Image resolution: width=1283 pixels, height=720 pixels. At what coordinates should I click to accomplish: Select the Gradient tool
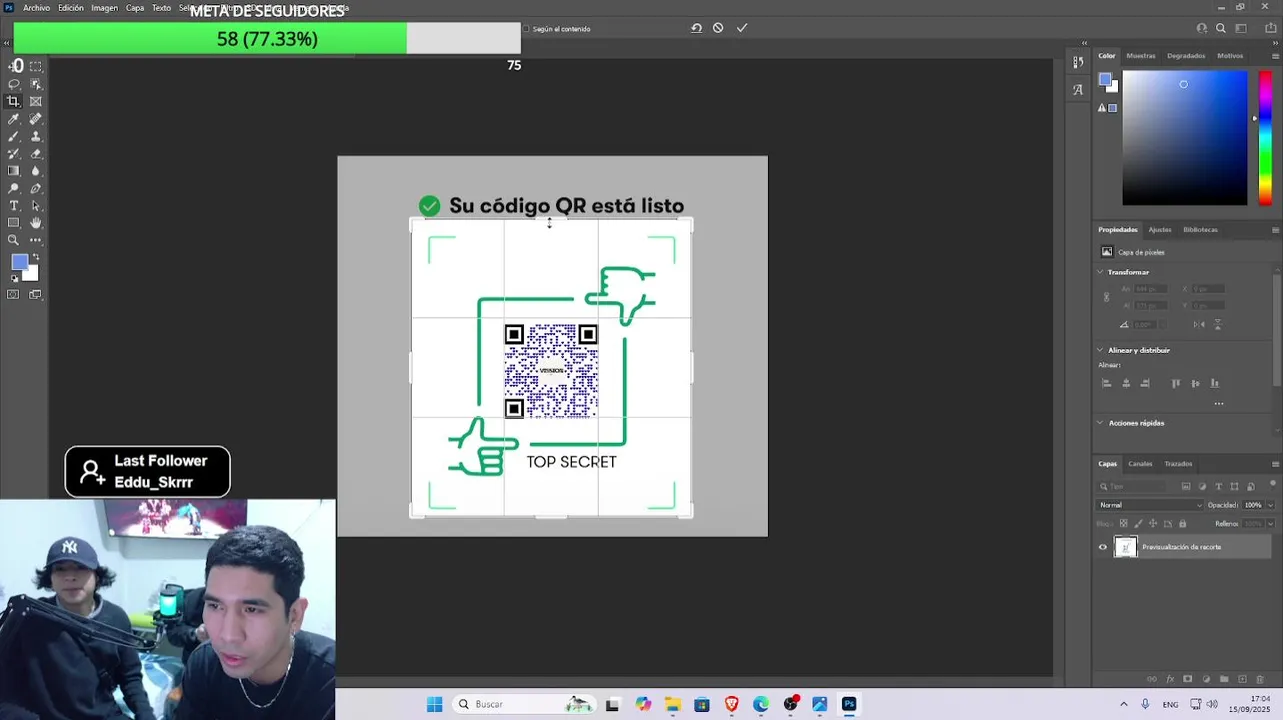(14, 171)
